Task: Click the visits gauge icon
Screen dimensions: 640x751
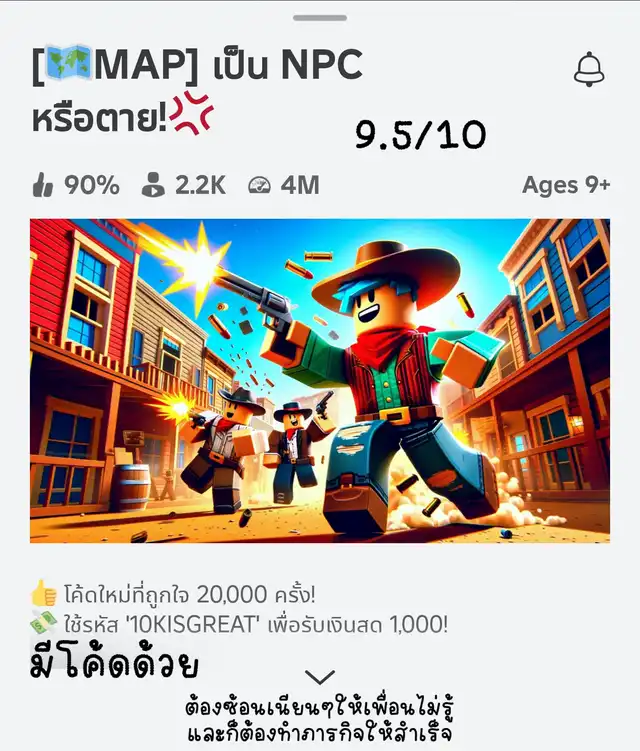Action: [x=259, y=185]
